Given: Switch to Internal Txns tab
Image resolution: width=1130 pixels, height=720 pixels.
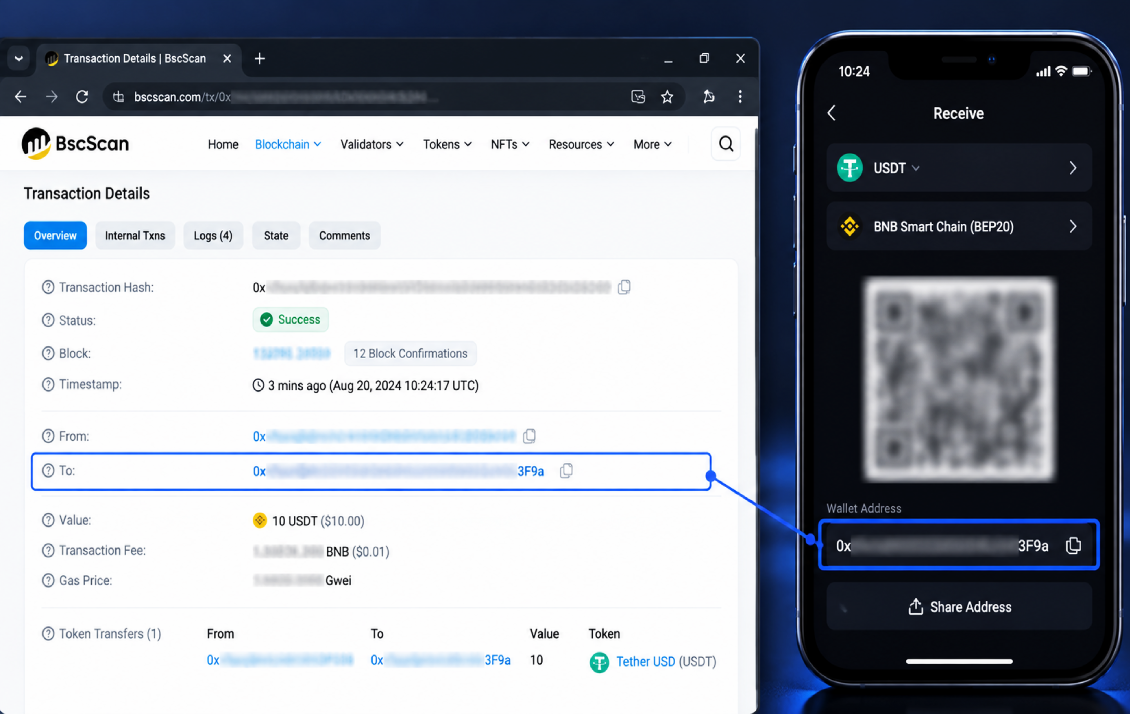Looking at the screenshot, I should pos(135,236).
